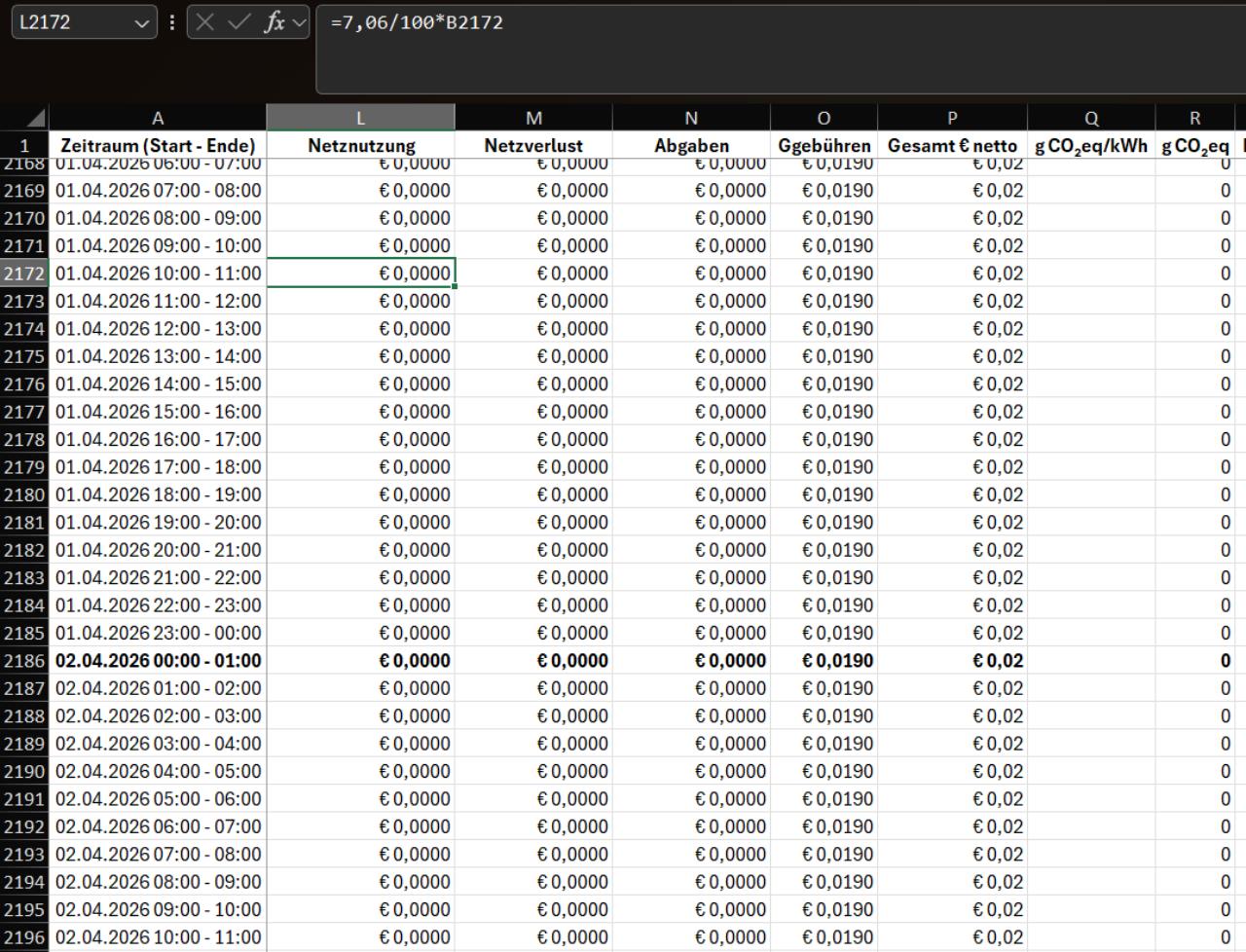Click cell '01.04.2026 19:00 - 20:00'
1246x952 pixels.
point(158,523)
